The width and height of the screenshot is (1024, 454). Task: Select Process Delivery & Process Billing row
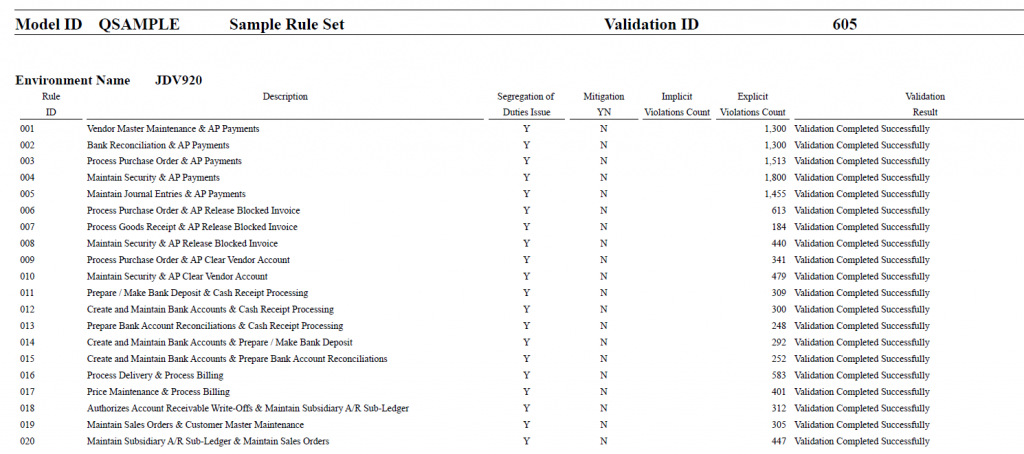pos(520,376)
